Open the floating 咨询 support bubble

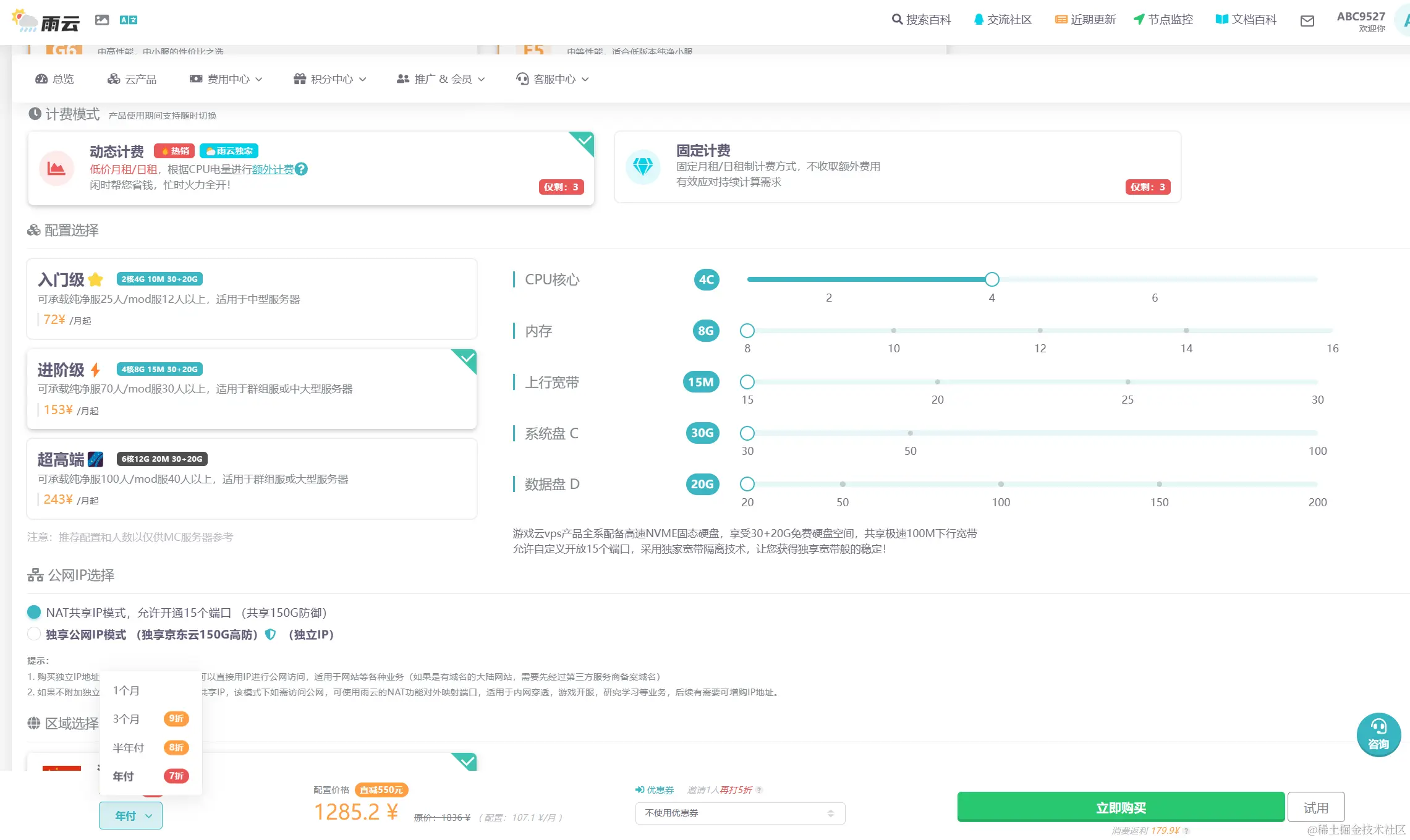tap(1378, 734)
